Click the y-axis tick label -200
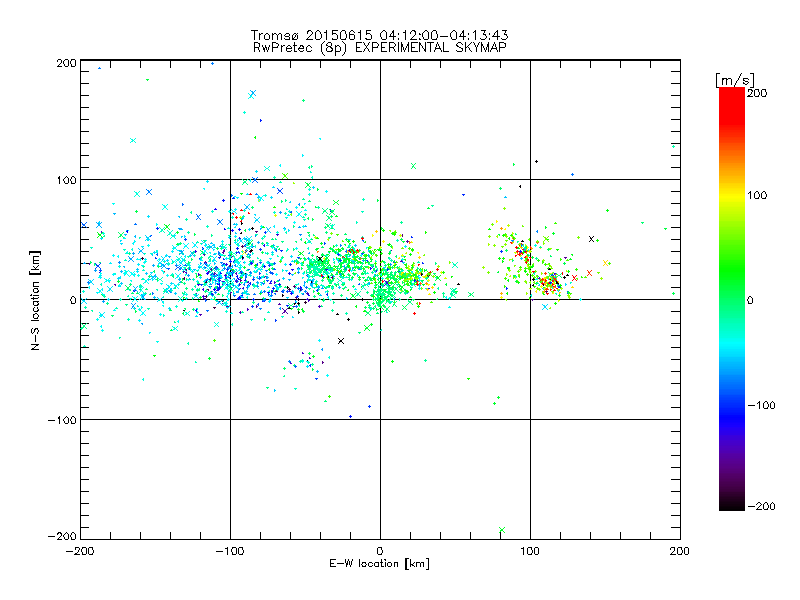800x600 pixels. [x=62, y=536]
